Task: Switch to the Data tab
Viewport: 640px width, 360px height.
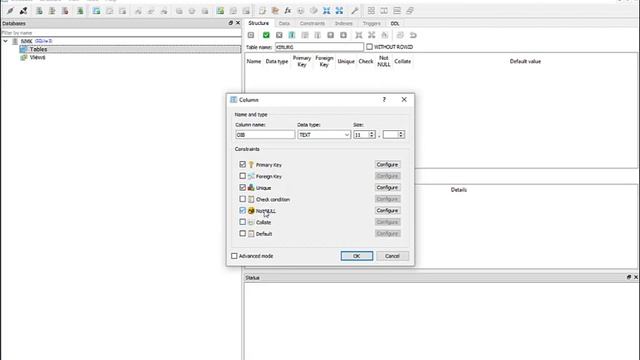Action: (x=284, y=23)
